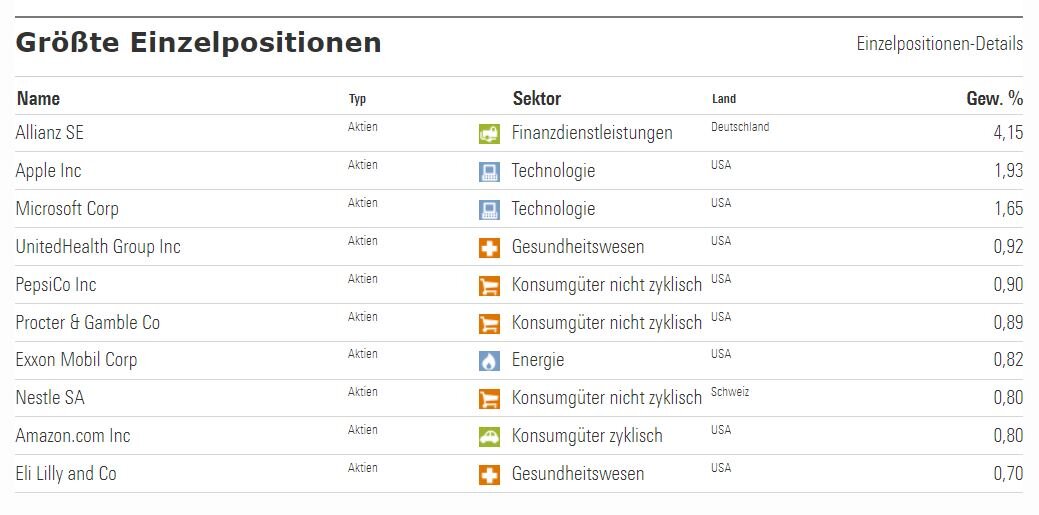The width and height of the screenshot is (1039, 515).
Task: Click Procter & Gamble's shopping cart sector icon
Action: point(489,324)
